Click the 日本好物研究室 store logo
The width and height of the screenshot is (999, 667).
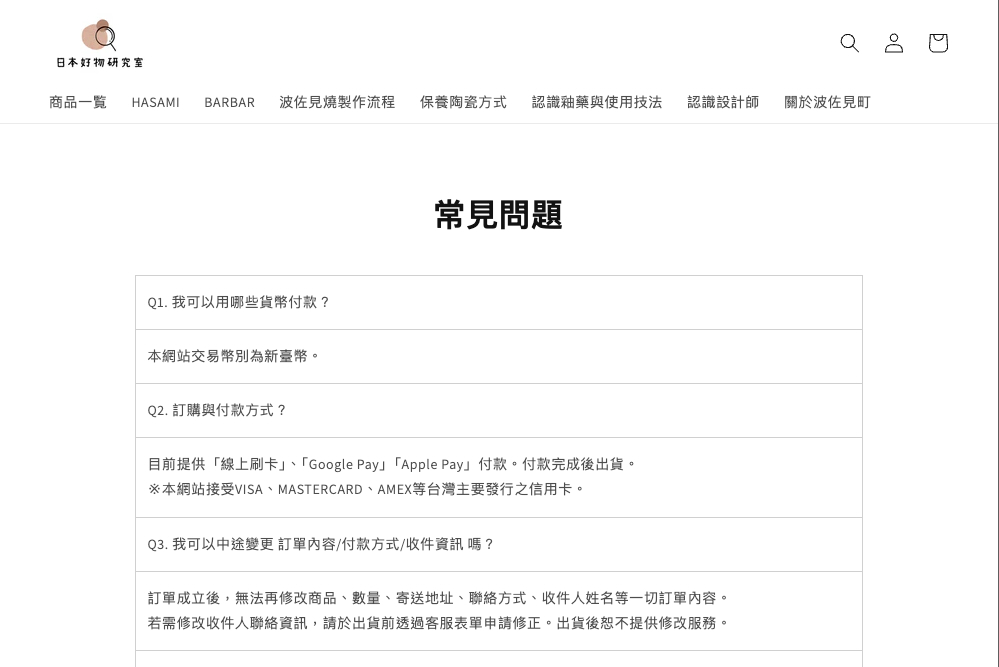(x=100, y=43)
